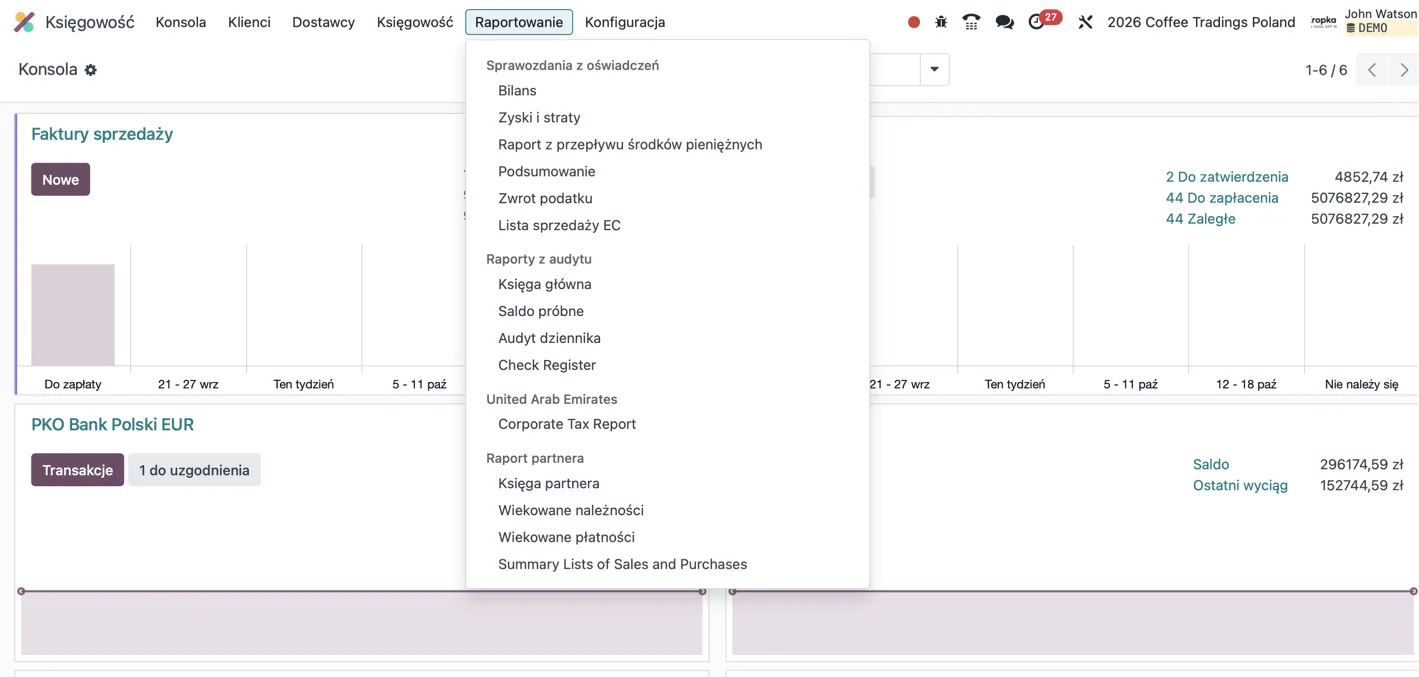Open the wrench and screwdriver tools icon
This screenshot has width=1419, height=677.
point(1085,22)
